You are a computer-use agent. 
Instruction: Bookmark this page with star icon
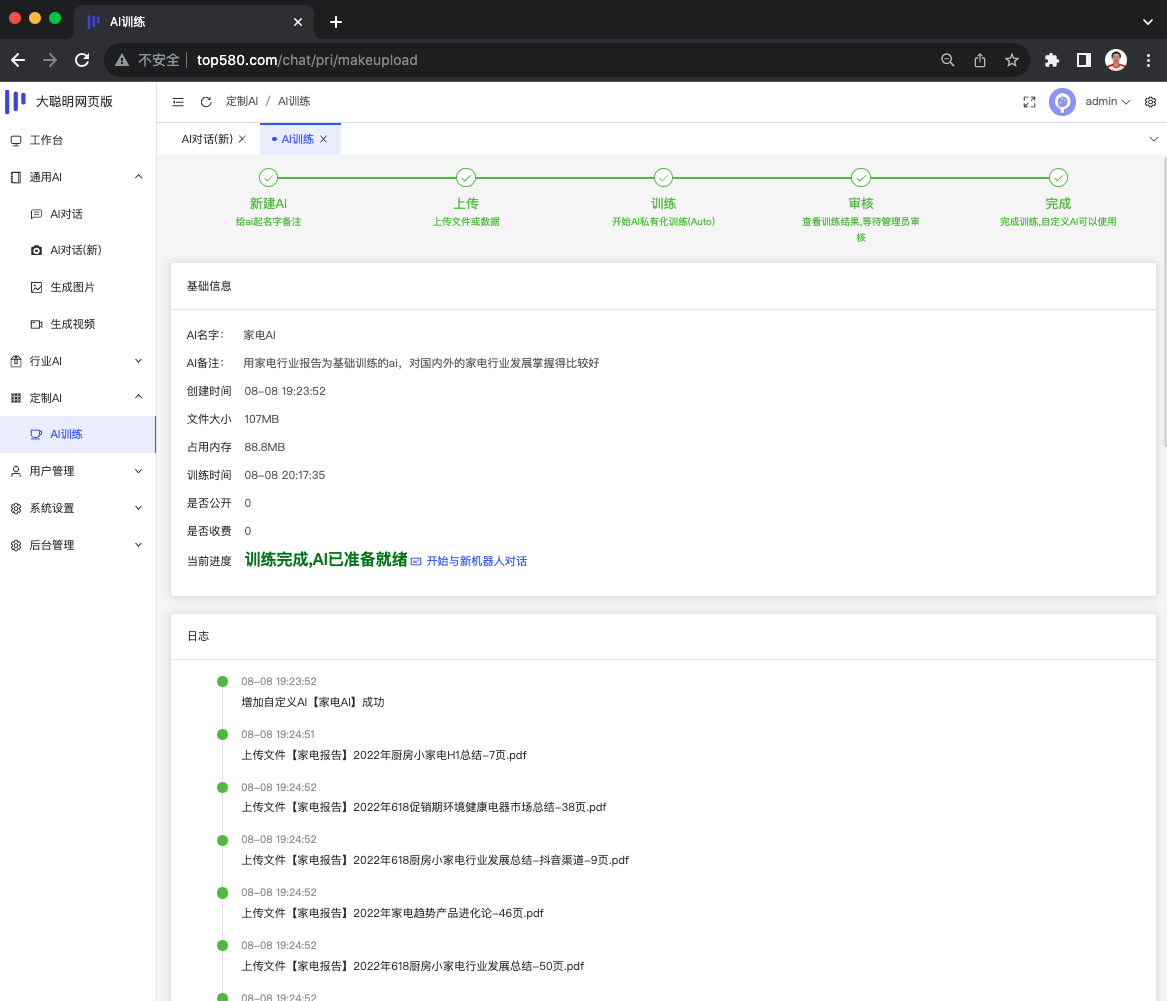coord(1011,60)
